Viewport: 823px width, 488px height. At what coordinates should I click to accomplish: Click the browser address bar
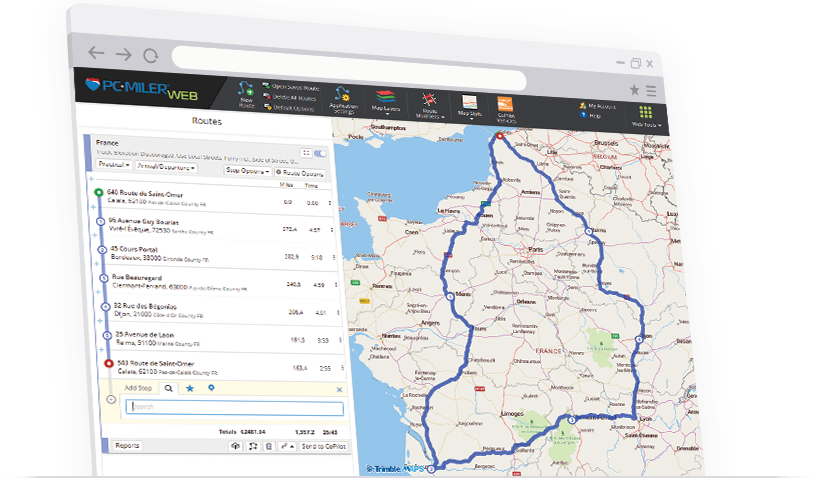349,68
